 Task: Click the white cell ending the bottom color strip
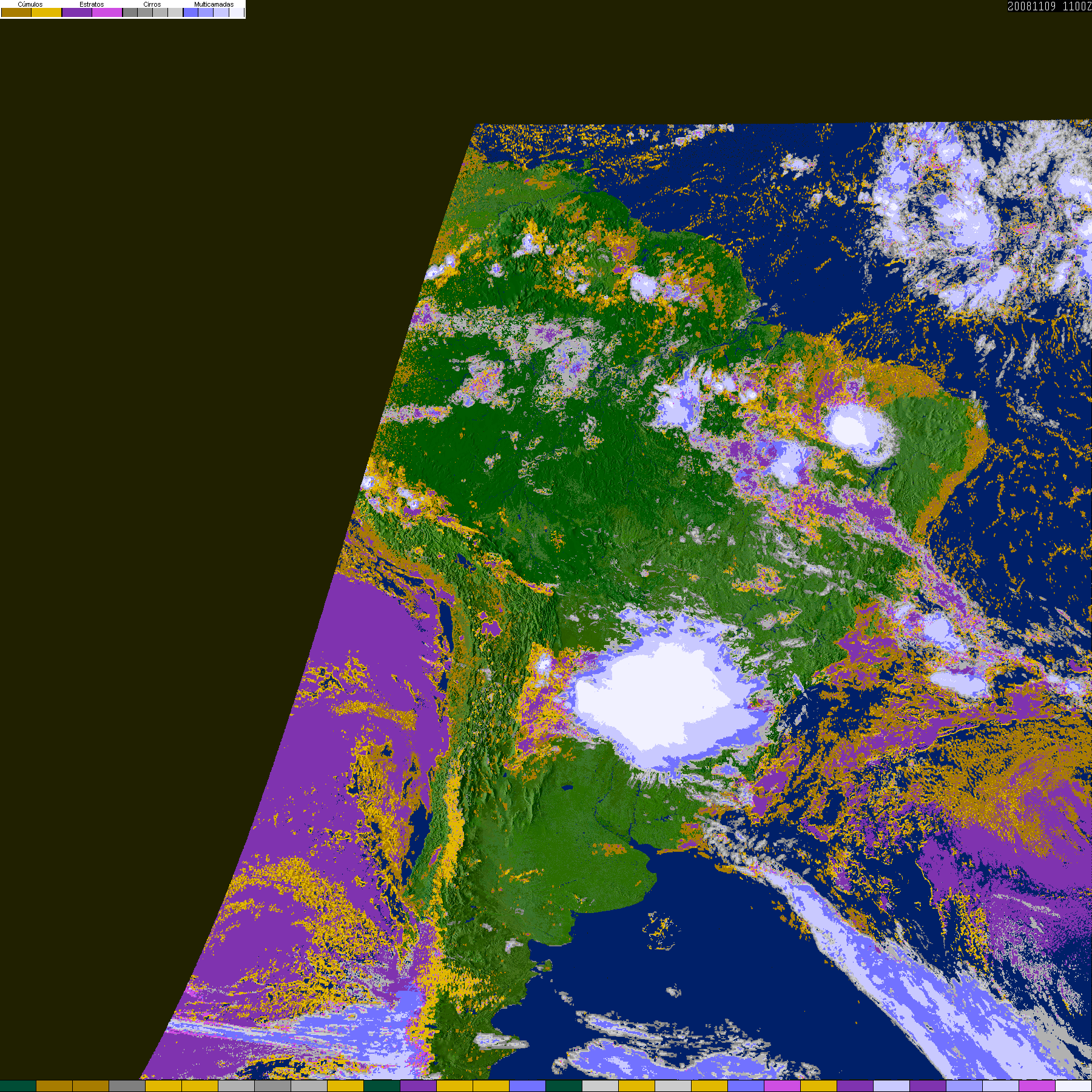1074,1086
